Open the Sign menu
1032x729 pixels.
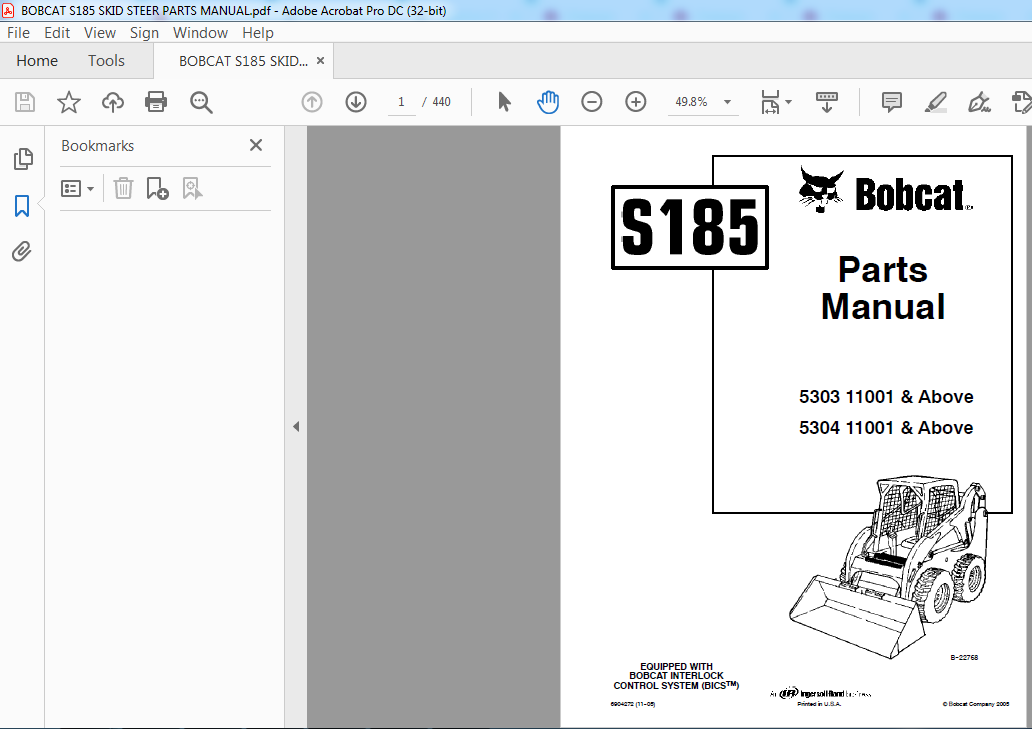pos(144,33)
